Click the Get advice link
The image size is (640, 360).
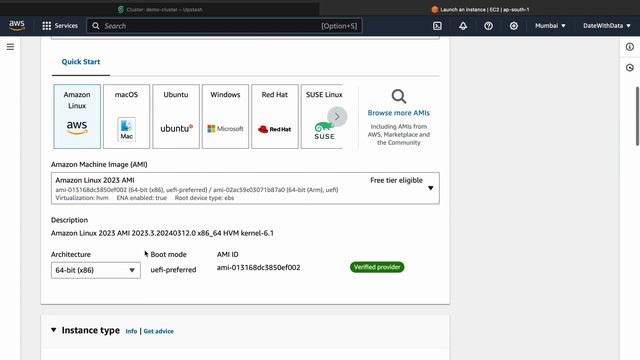coord(158,331)
